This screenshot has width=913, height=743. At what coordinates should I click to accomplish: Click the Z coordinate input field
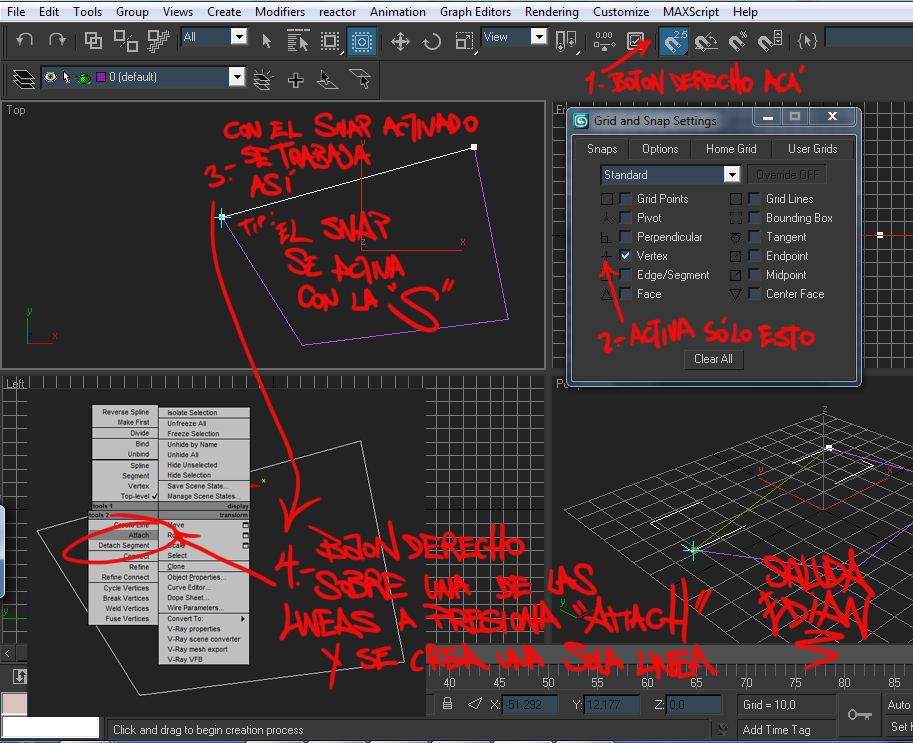click(x=694, y=705)
